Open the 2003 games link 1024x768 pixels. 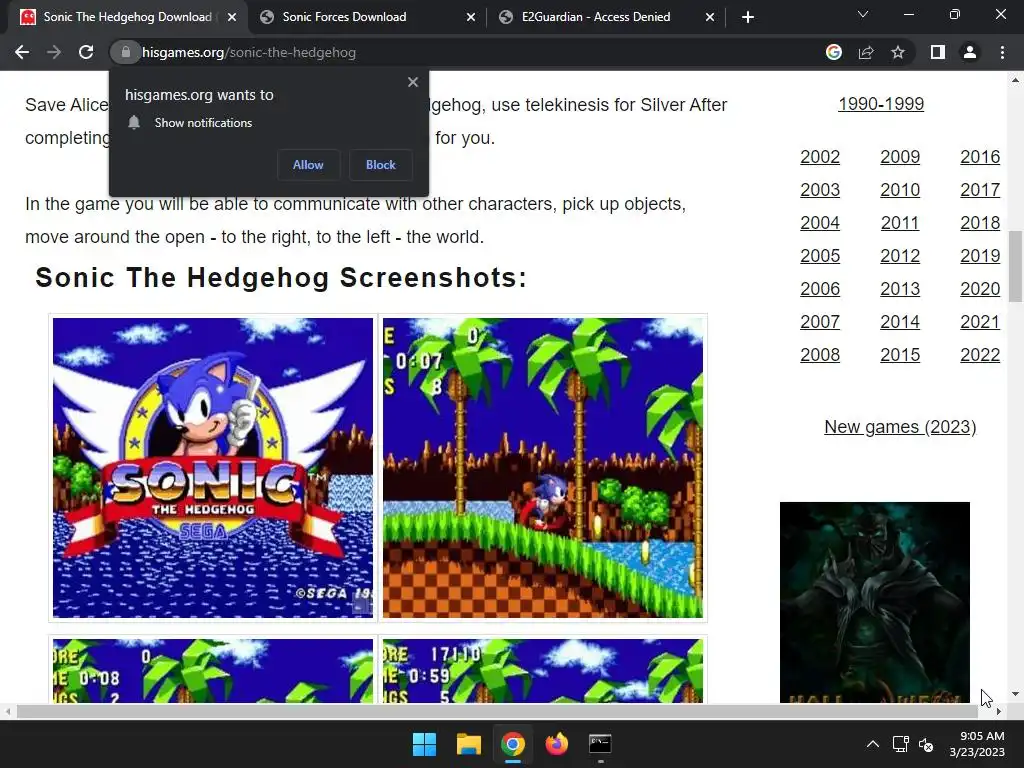(820, 190)
